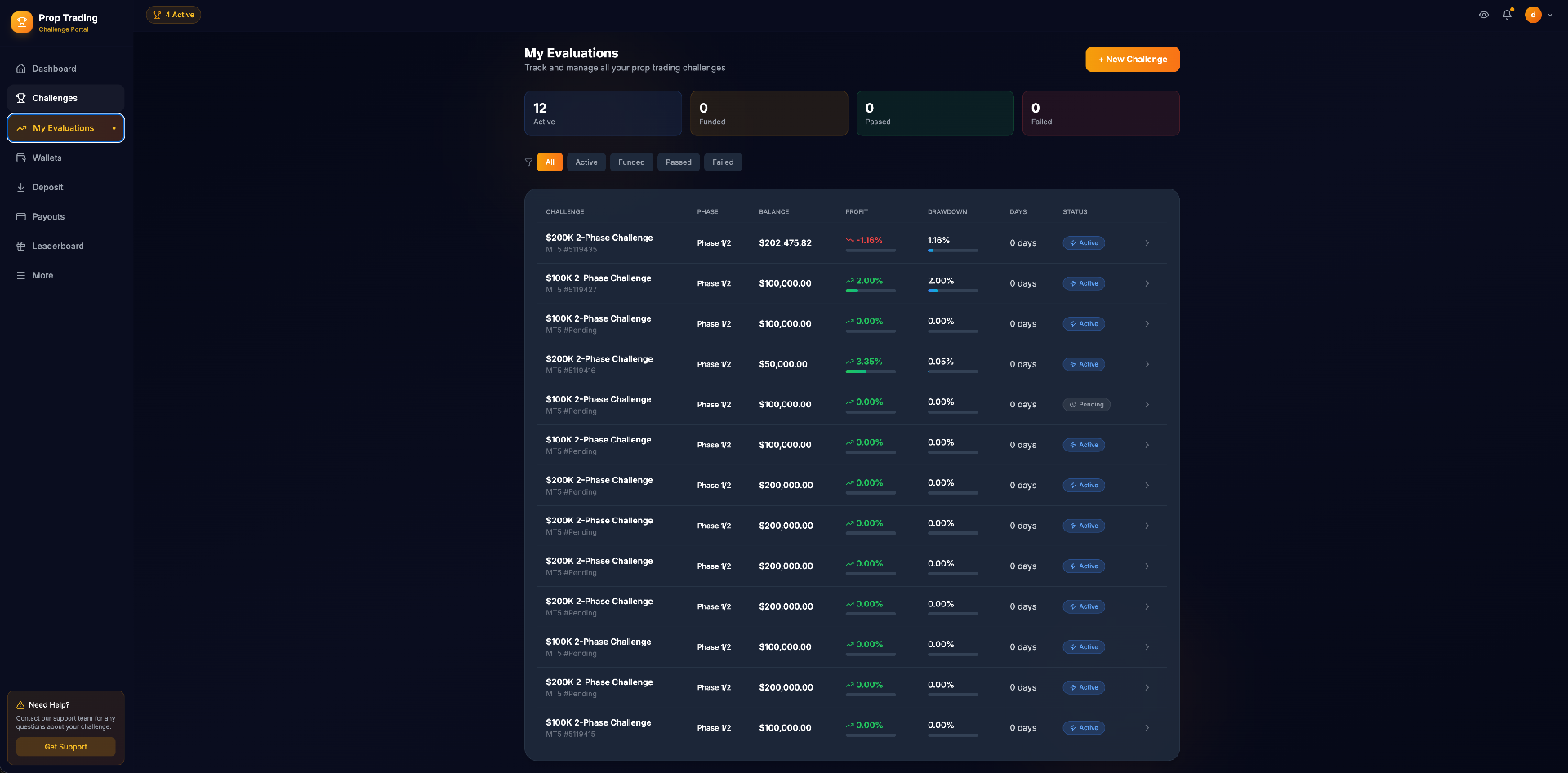
Task: Click the Payouts card icon
Action: click(x=21, y=216)
